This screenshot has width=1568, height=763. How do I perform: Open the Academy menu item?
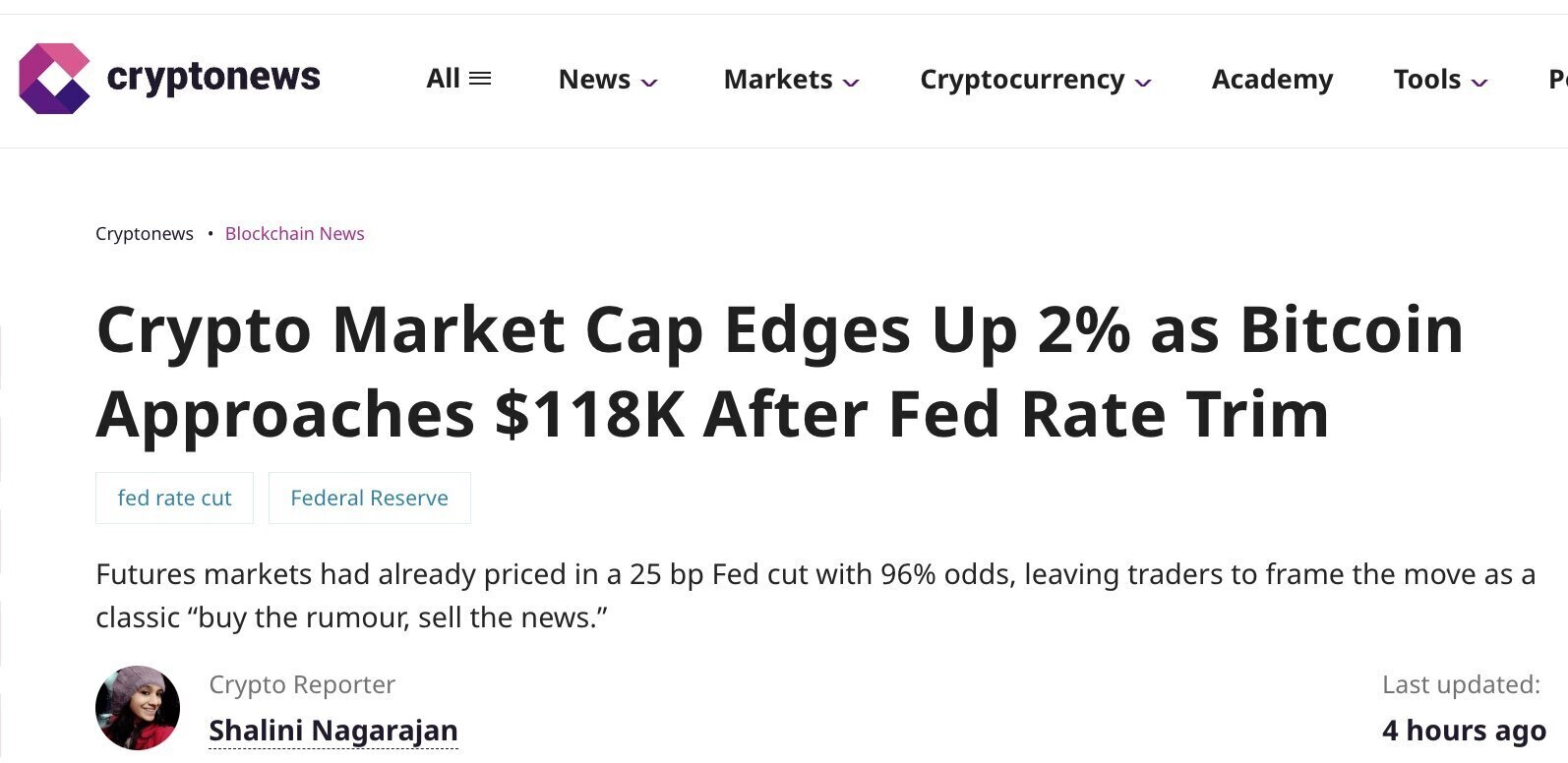tap(1272, 79)
